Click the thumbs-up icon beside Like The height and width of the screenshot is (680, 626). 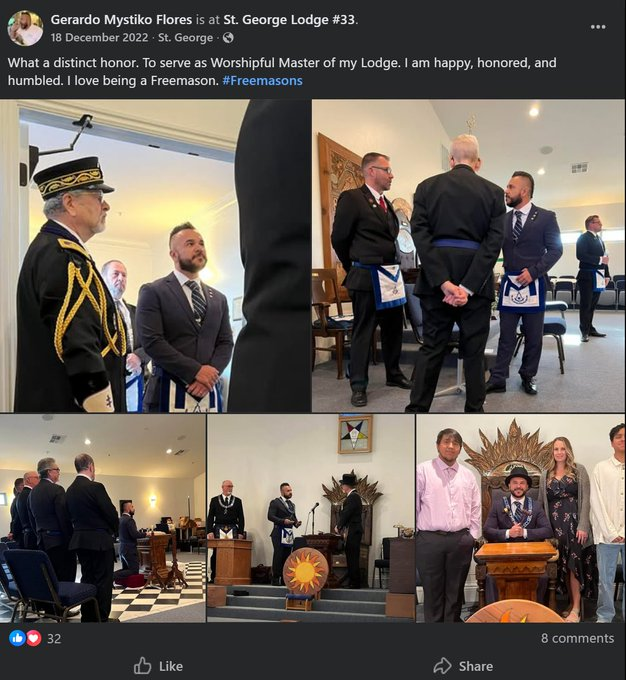tap(142, 666)
